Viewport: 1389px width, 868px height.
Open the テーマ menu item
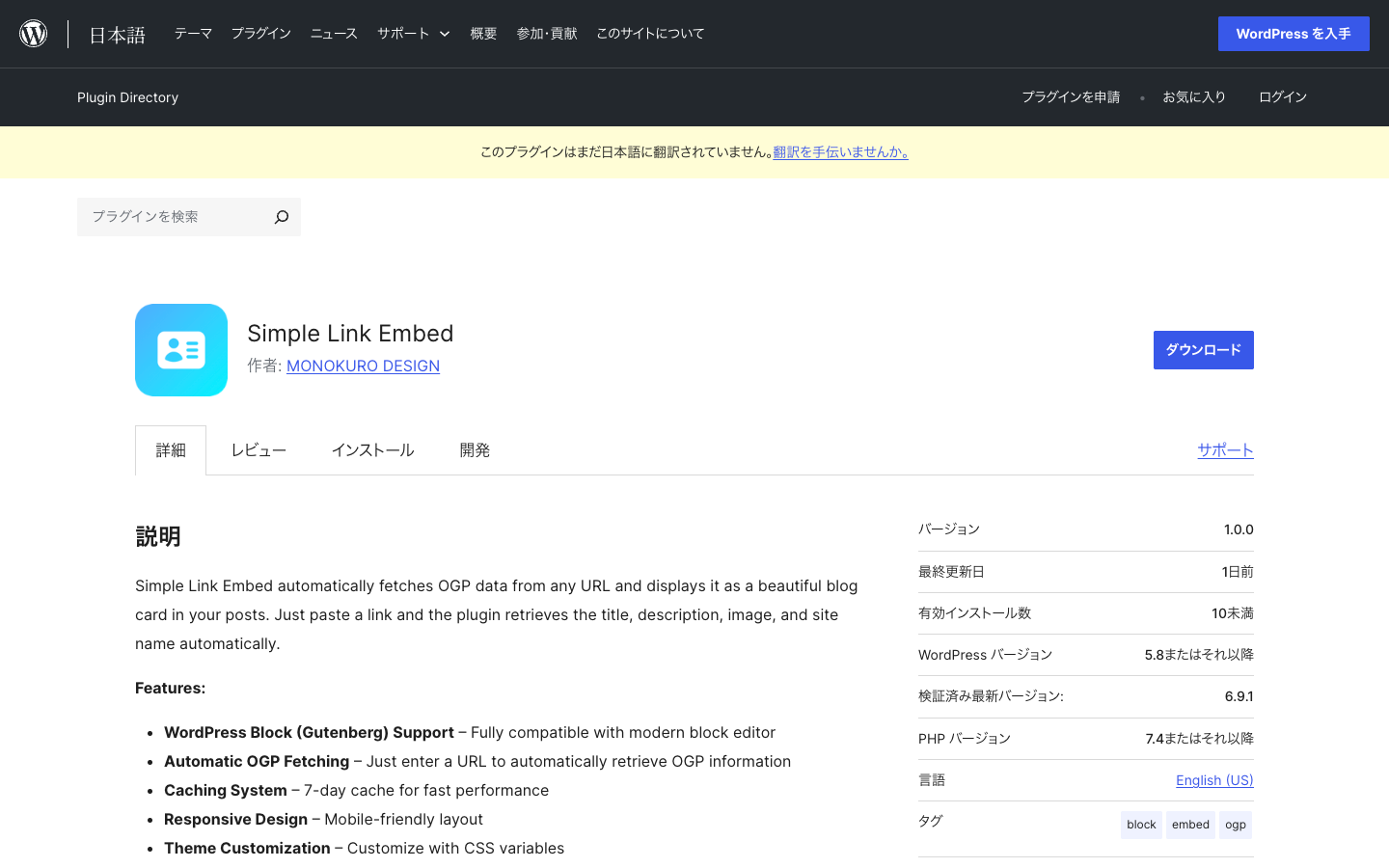click(193, 34)
